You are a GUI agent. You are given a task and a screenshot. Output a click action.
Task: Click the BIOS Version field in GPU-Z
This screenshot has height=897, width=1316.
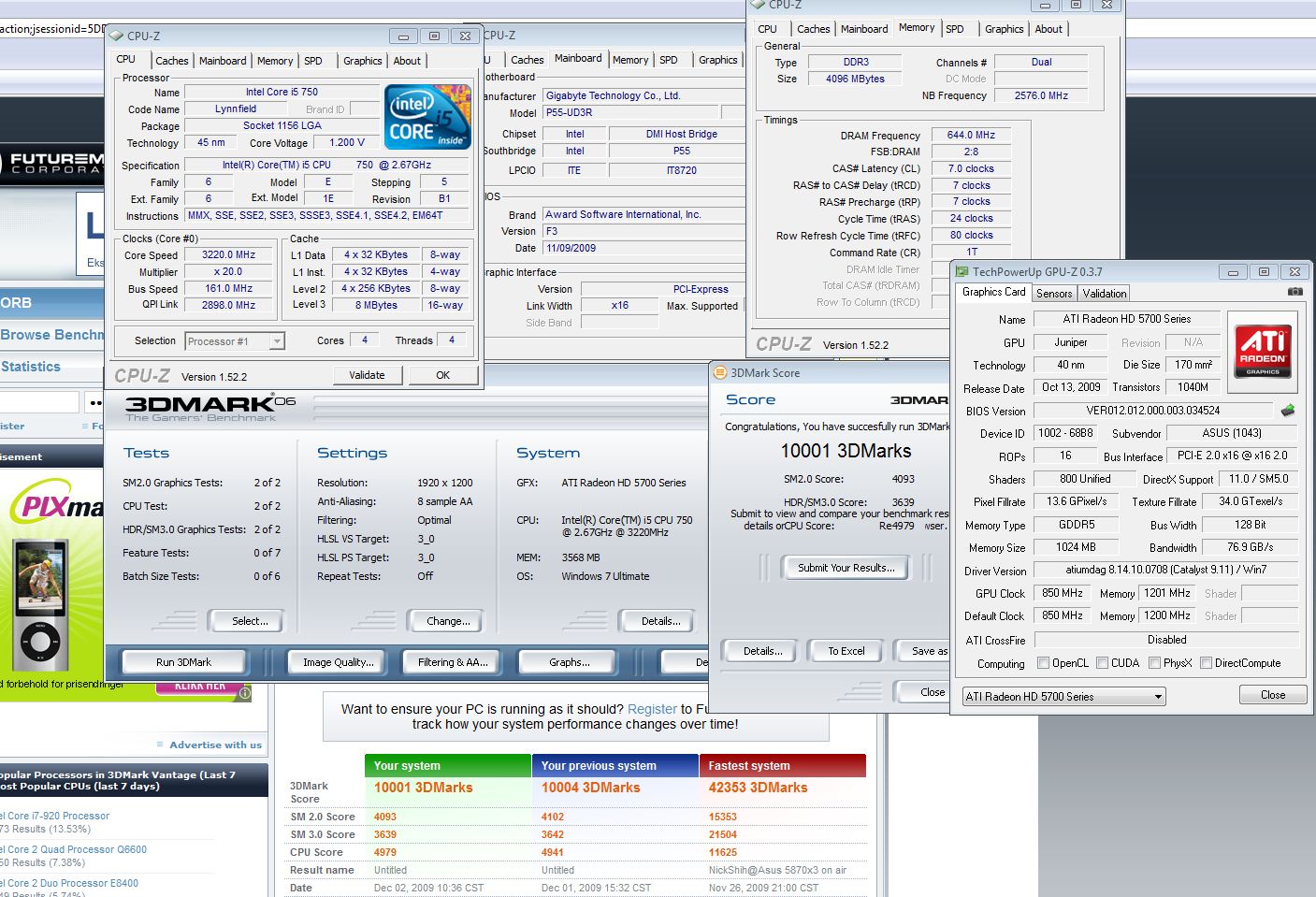coord(1152,411)
